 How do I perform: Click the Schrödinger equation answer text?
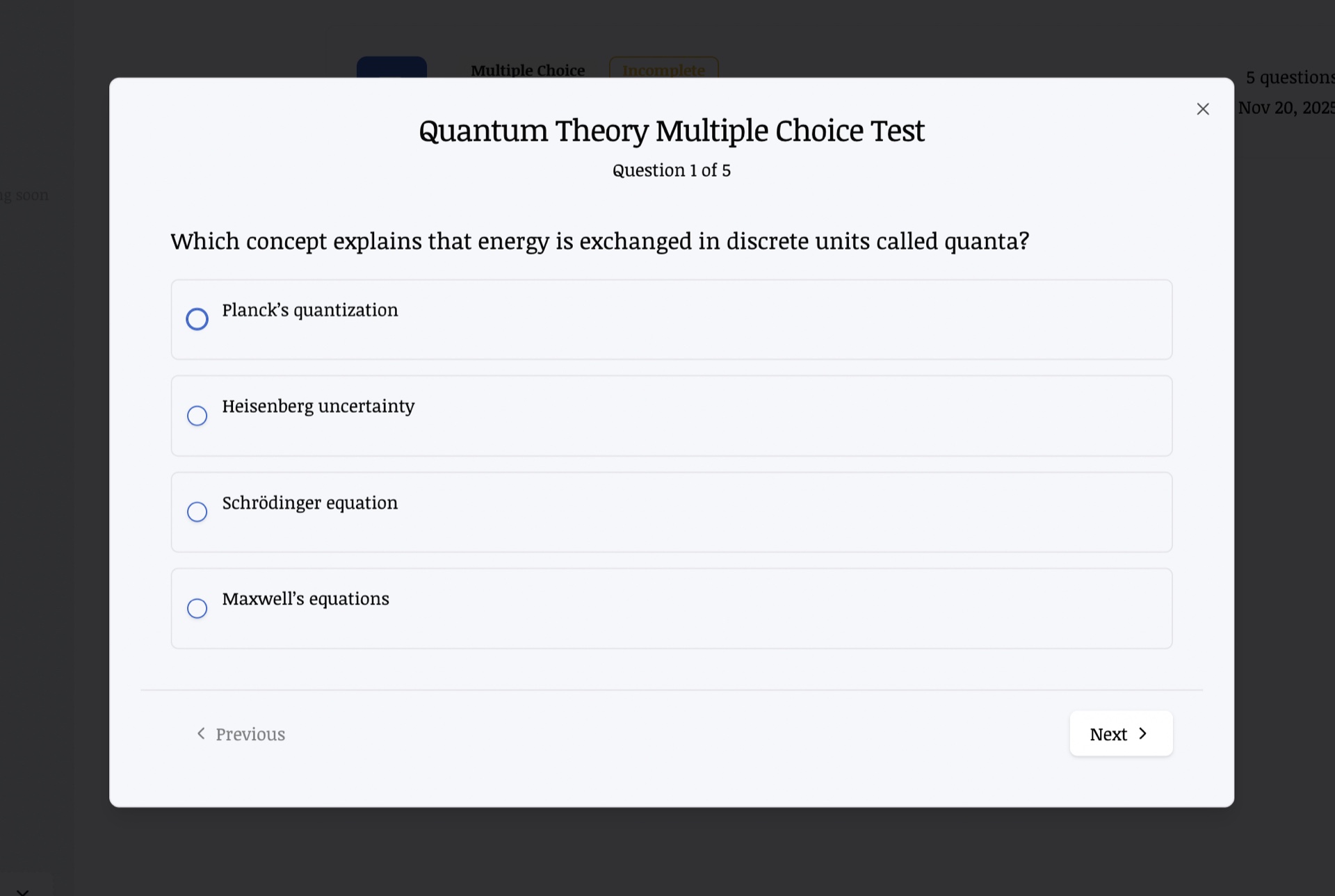310,503
